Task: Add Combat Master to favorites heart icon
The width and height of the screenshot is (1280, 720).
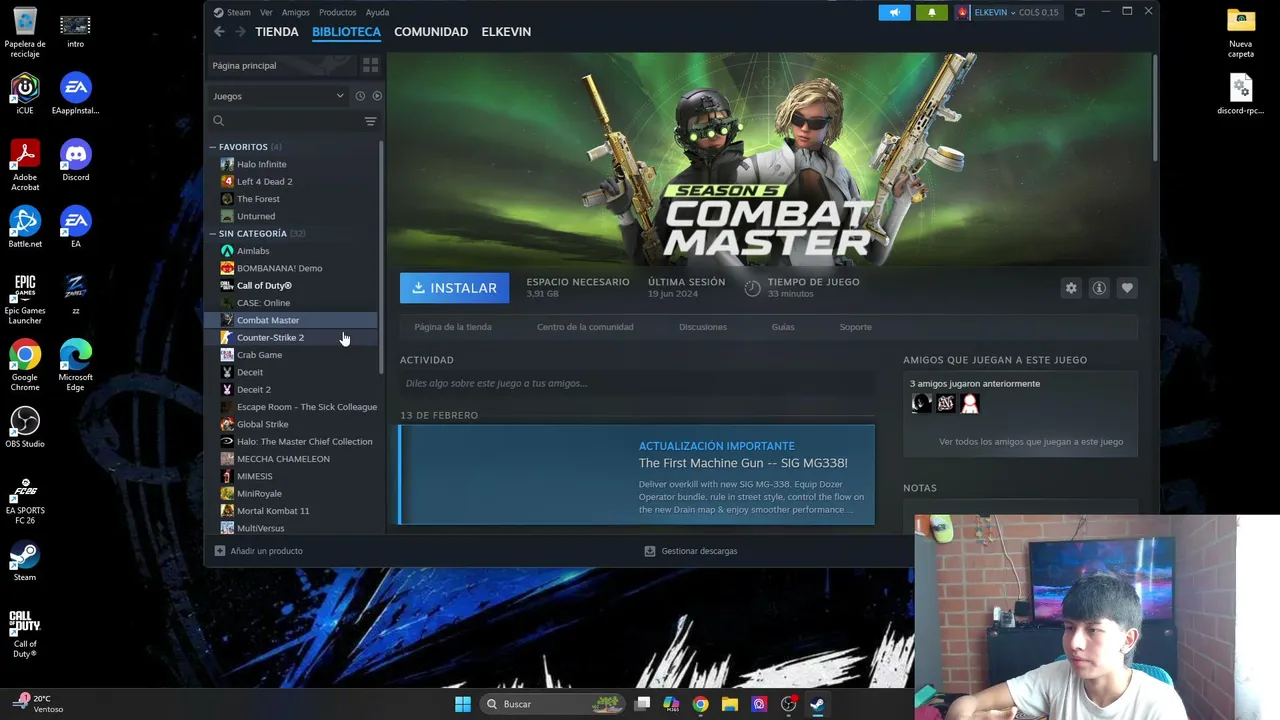Action: [1127, 288]
